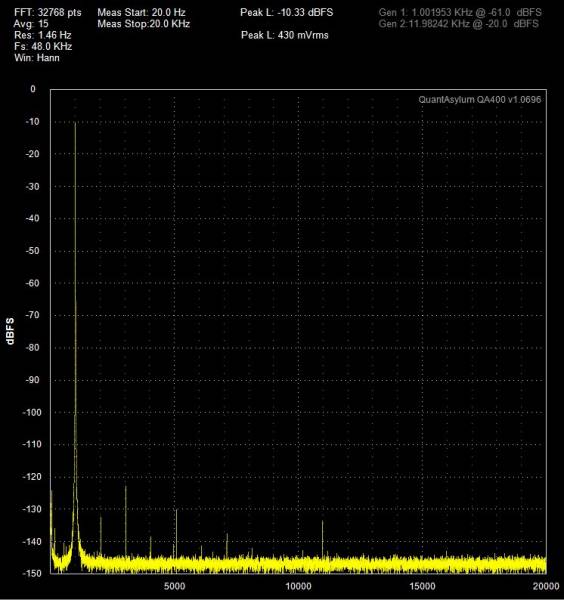
Task: Click the 0 dBFS tick label
Action: 33,89
